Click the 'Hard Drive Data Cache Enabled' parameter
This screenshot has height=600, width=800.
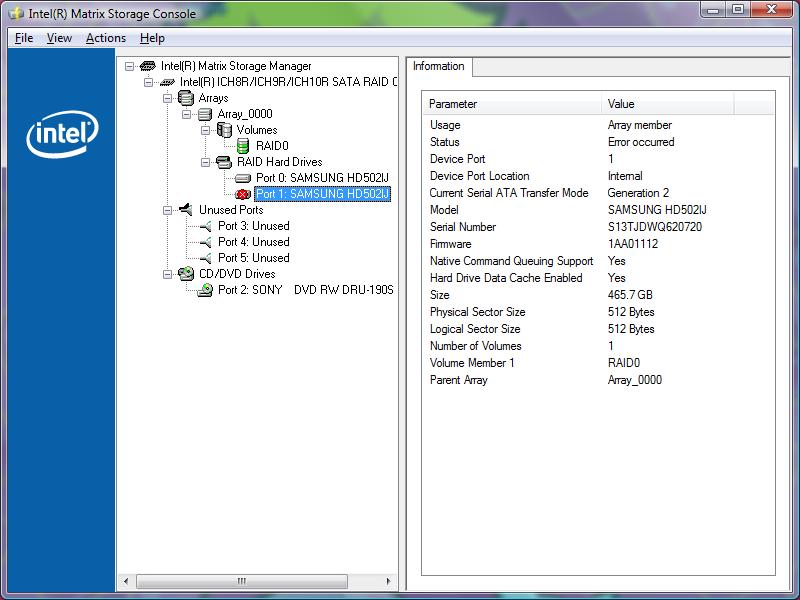(506, 278)
